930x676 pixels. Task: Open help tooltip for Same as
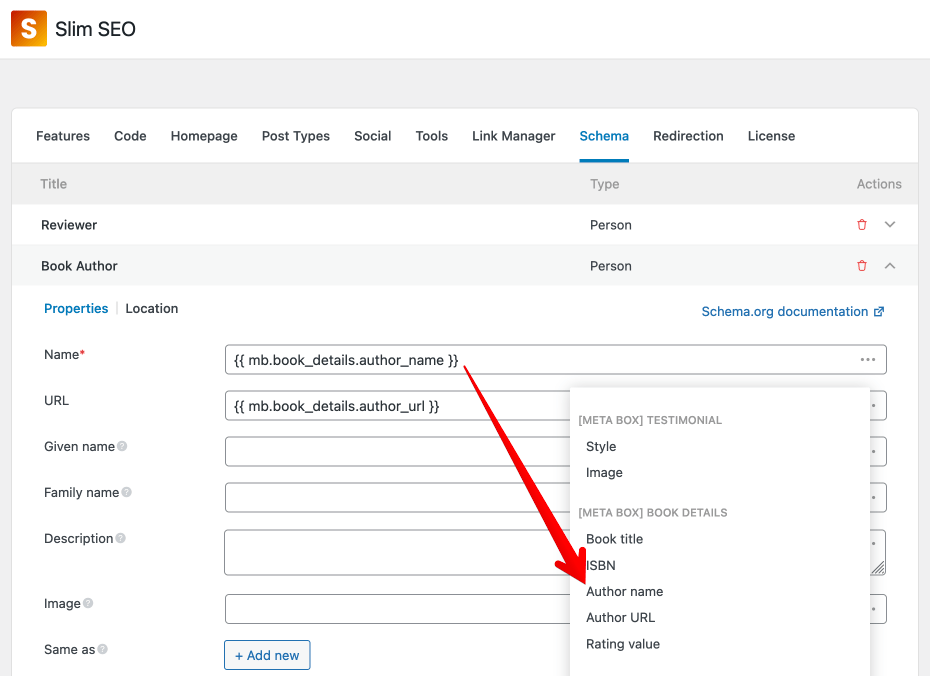point(103,649)
